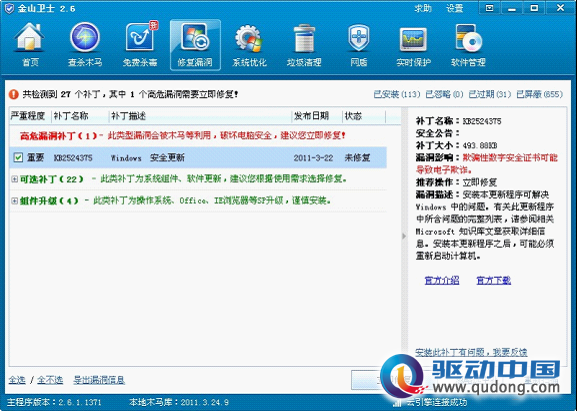This screenshot has width=577, height=411.
Task: Click the orange warning exclamation icon
Action: click(14, 95)
